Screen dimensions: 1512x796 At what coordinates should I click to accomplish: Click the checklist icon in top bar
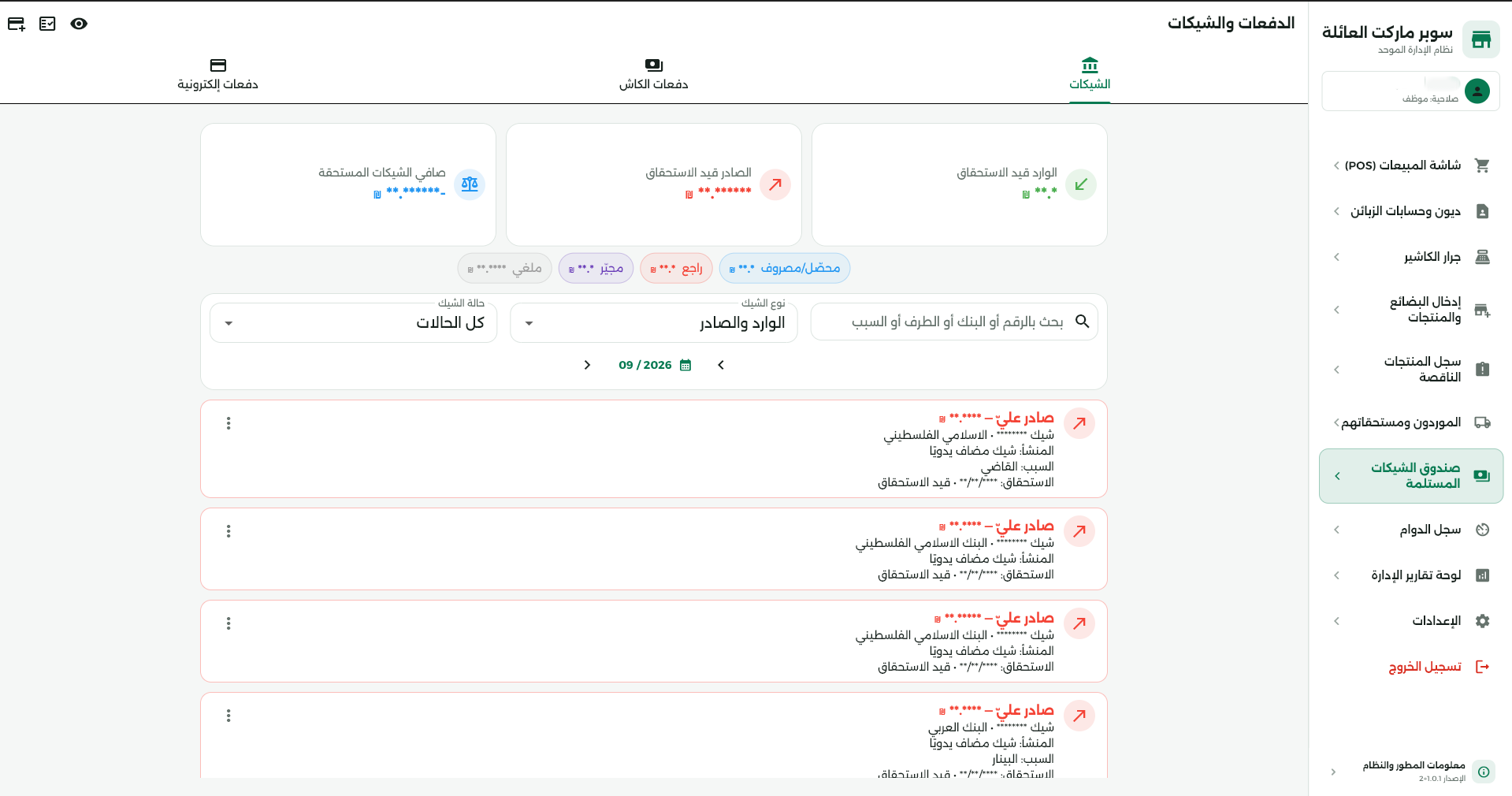point(47,24)
